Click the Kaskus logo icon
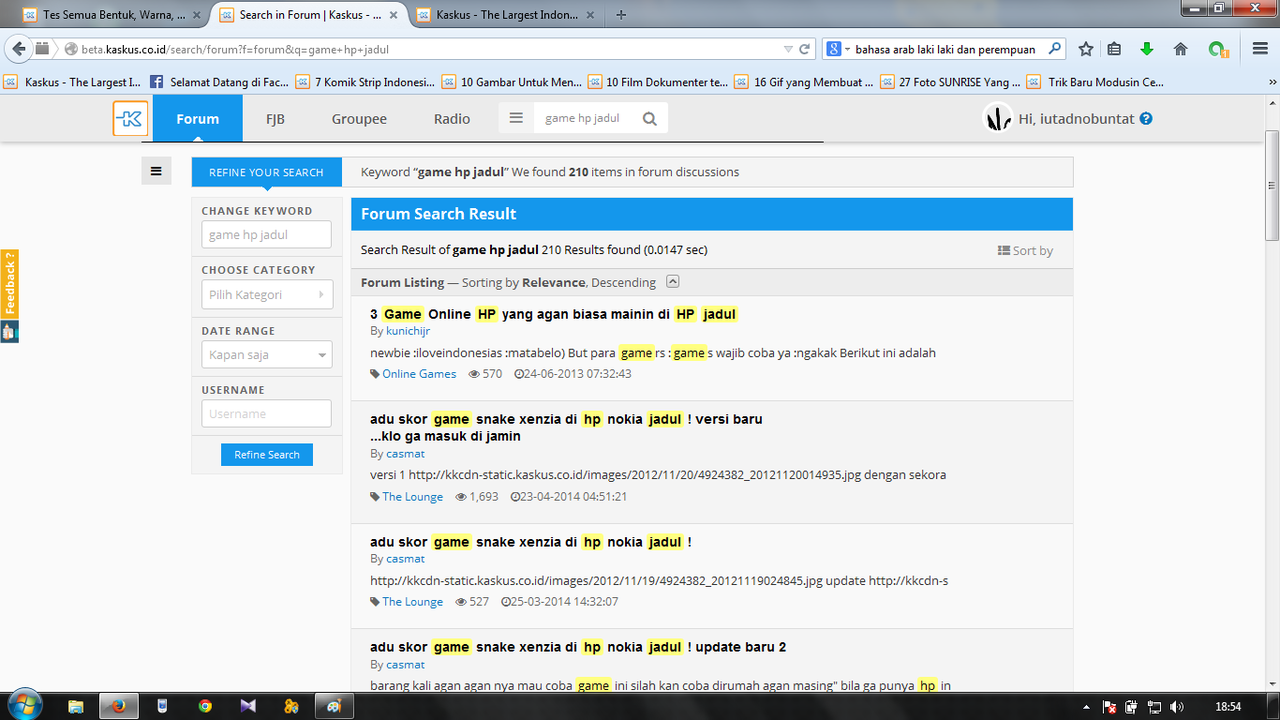Viewport: 1280px width, 720px height. [131, 118]
